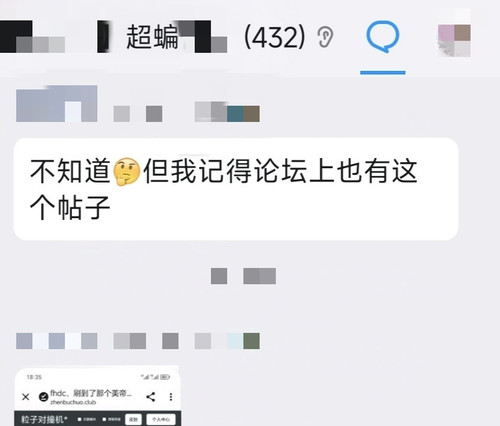
Task: Open the chat bubble tab
Action: click(x=382, y=37)
